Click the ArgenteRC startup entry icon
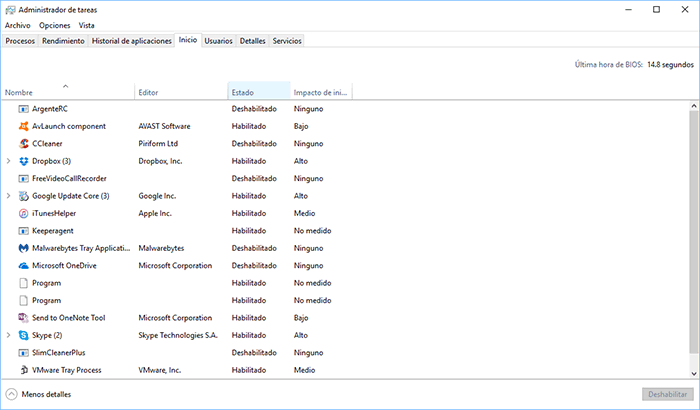Image resolution: width=700 pixels, height=410 pixels. 23,109
